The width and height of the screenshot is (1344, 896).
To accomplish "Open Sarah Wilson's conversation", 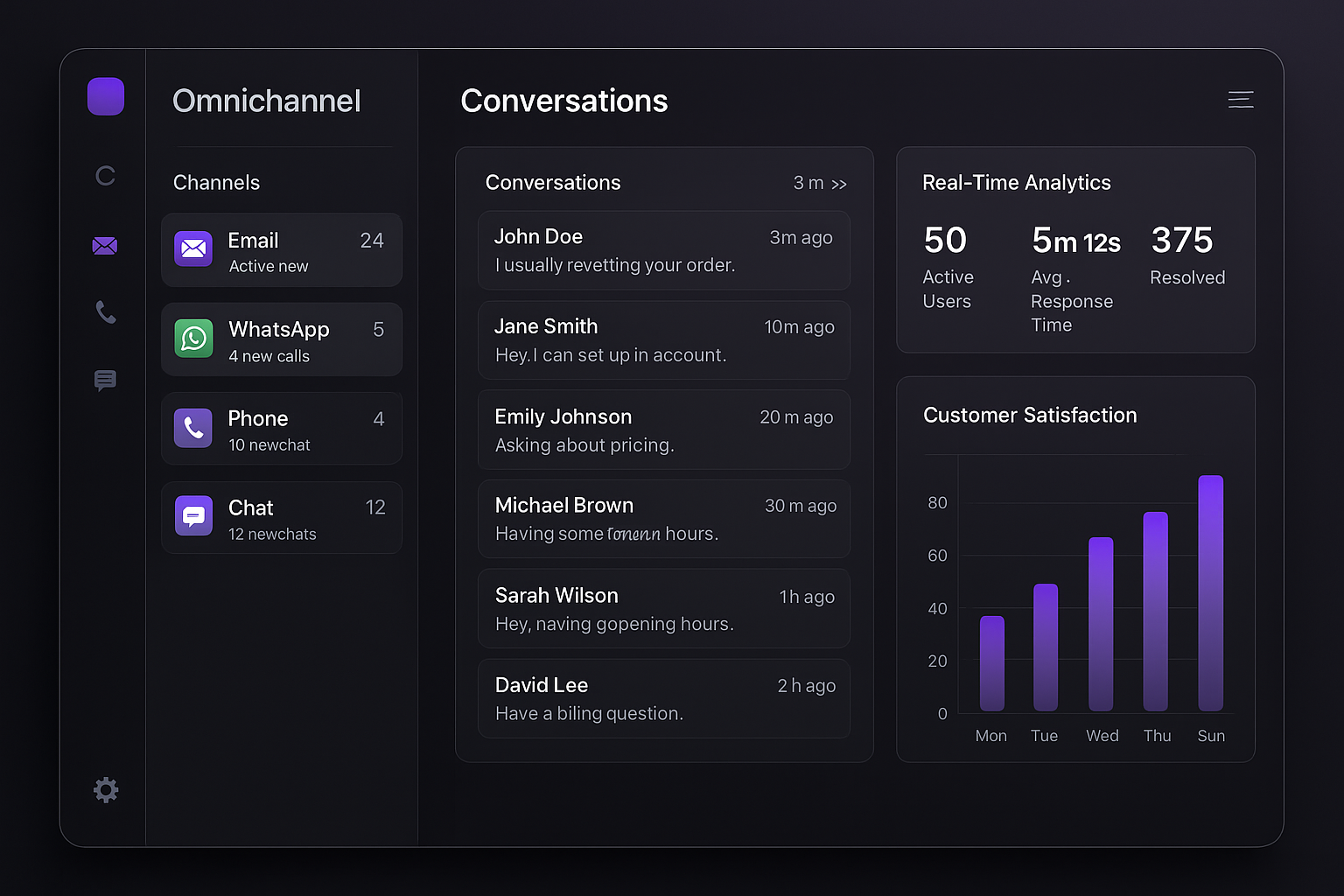I will [663, 608].
